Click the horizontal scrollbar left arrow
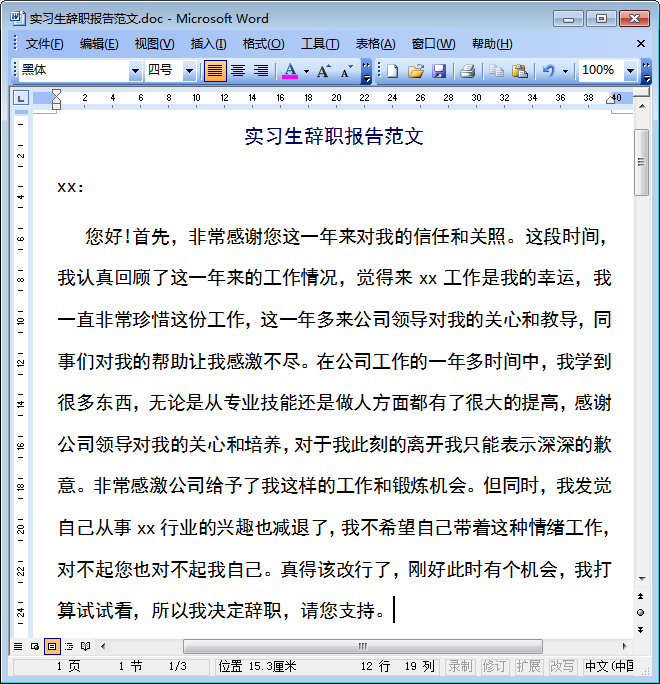Screen dimensions: 660x684 tap(103, 646)
